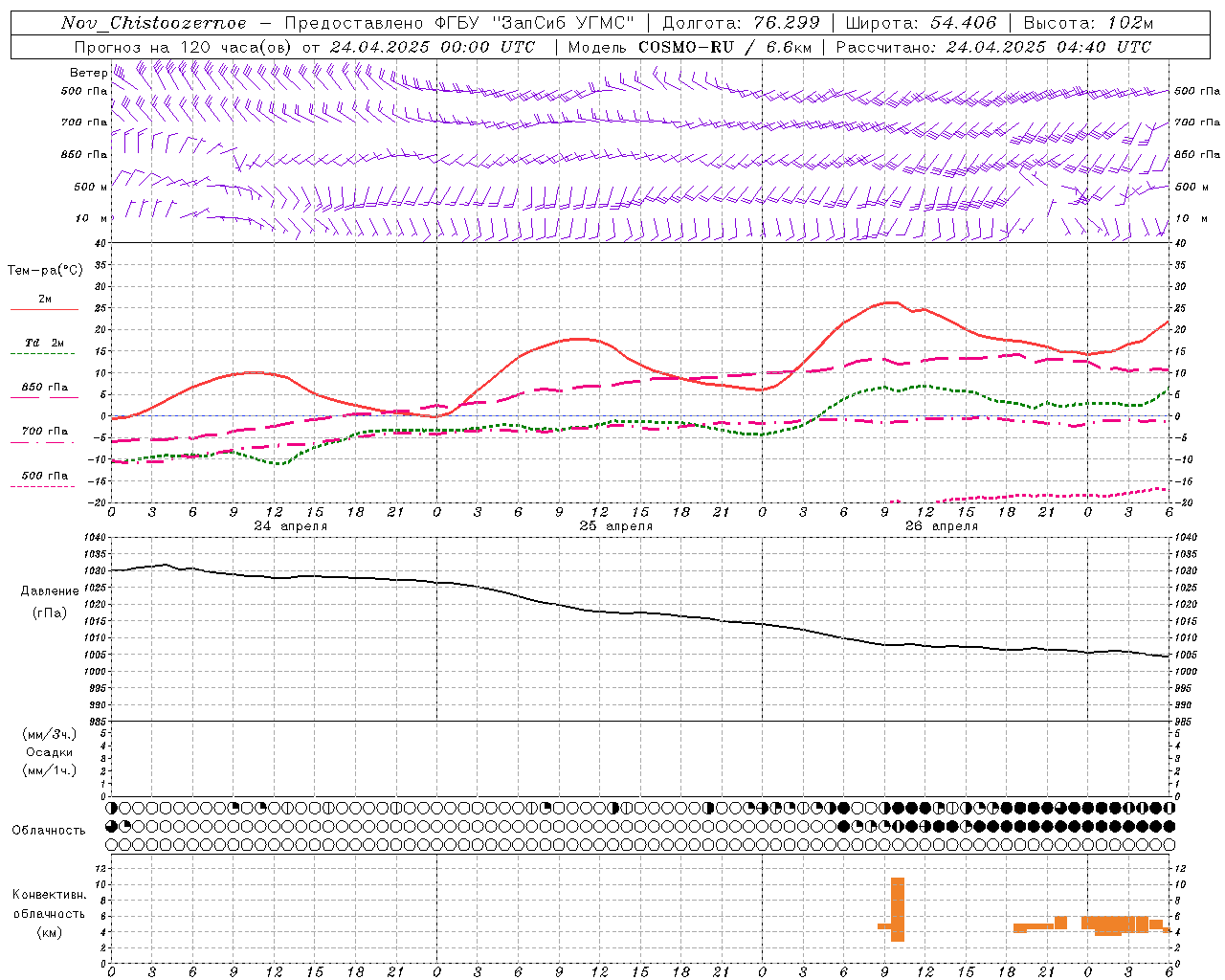
Task: Select the forecast span text Прогноз на 120 часа(ов)
Action: [183, 47]
